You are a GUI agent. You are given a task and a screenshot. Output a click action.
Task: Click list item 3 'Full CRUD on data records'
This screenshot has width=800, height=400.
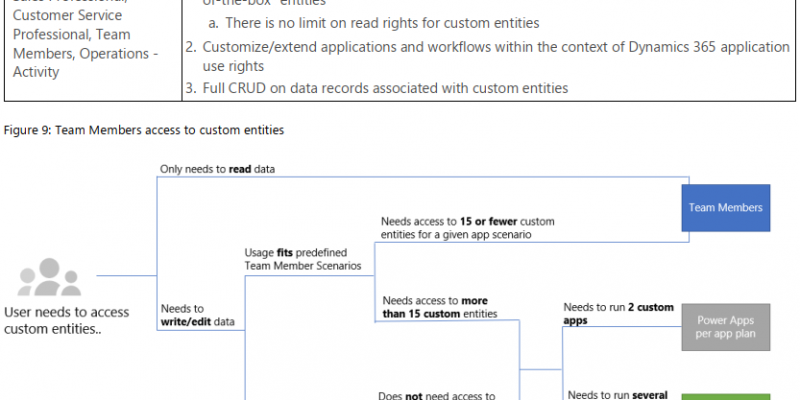pyautogui.click(x=377, y=88)
